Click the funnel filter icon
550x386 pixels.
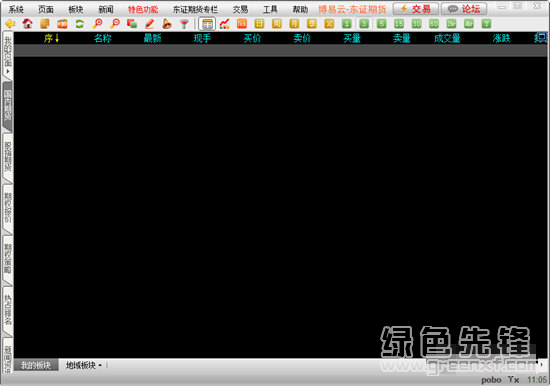184,24
